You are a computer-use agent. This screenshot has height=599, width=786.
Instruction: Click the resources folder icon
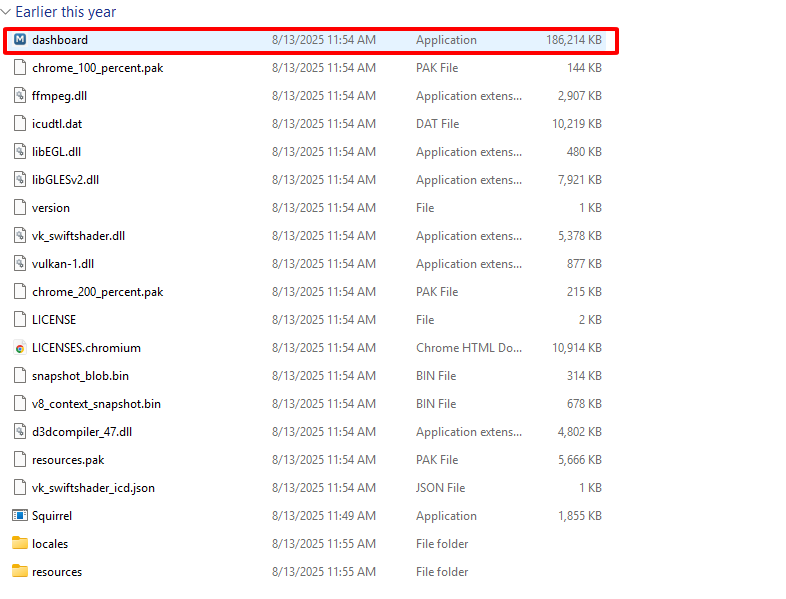20,572
